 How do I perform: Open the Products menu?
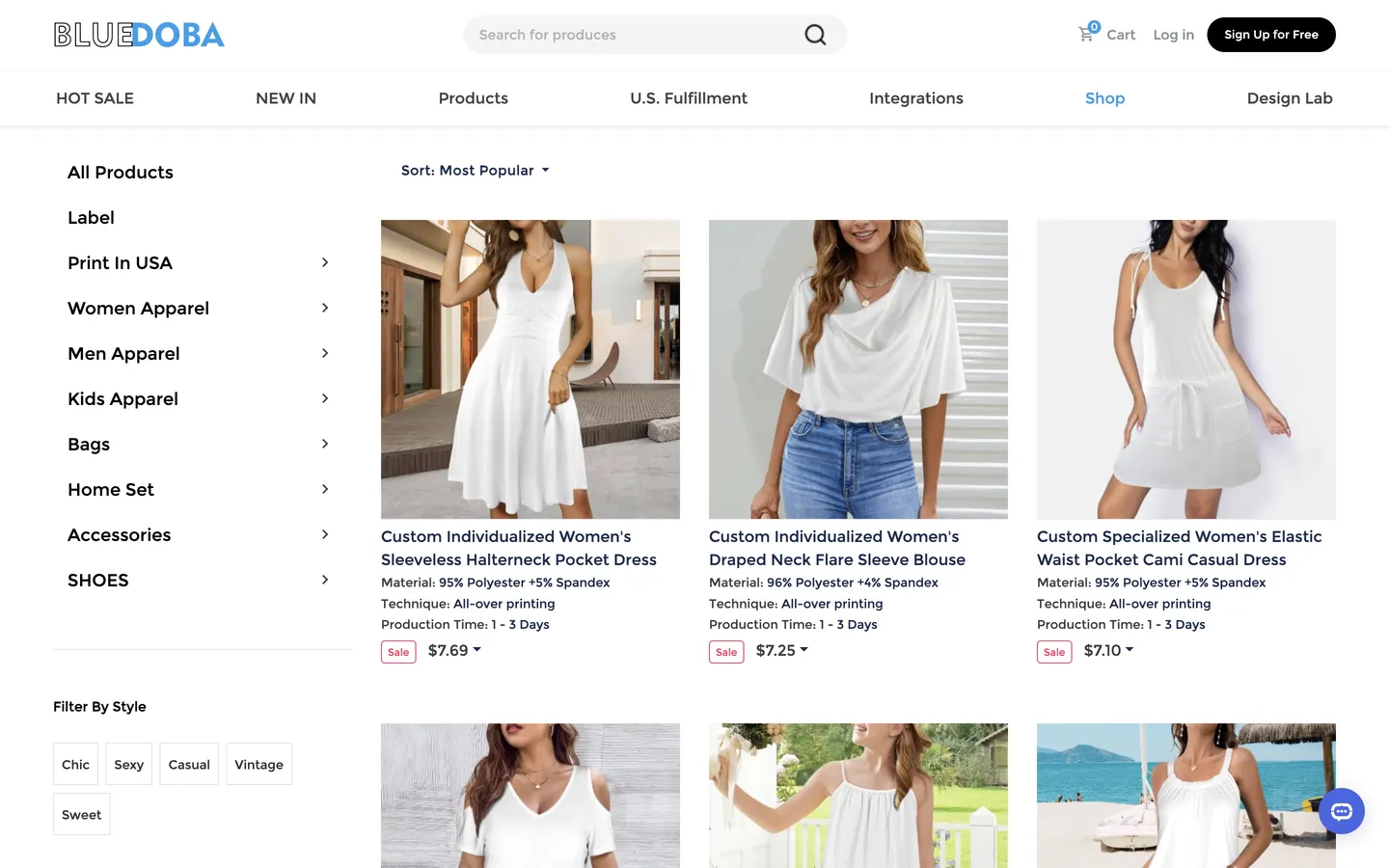[473, 98]
